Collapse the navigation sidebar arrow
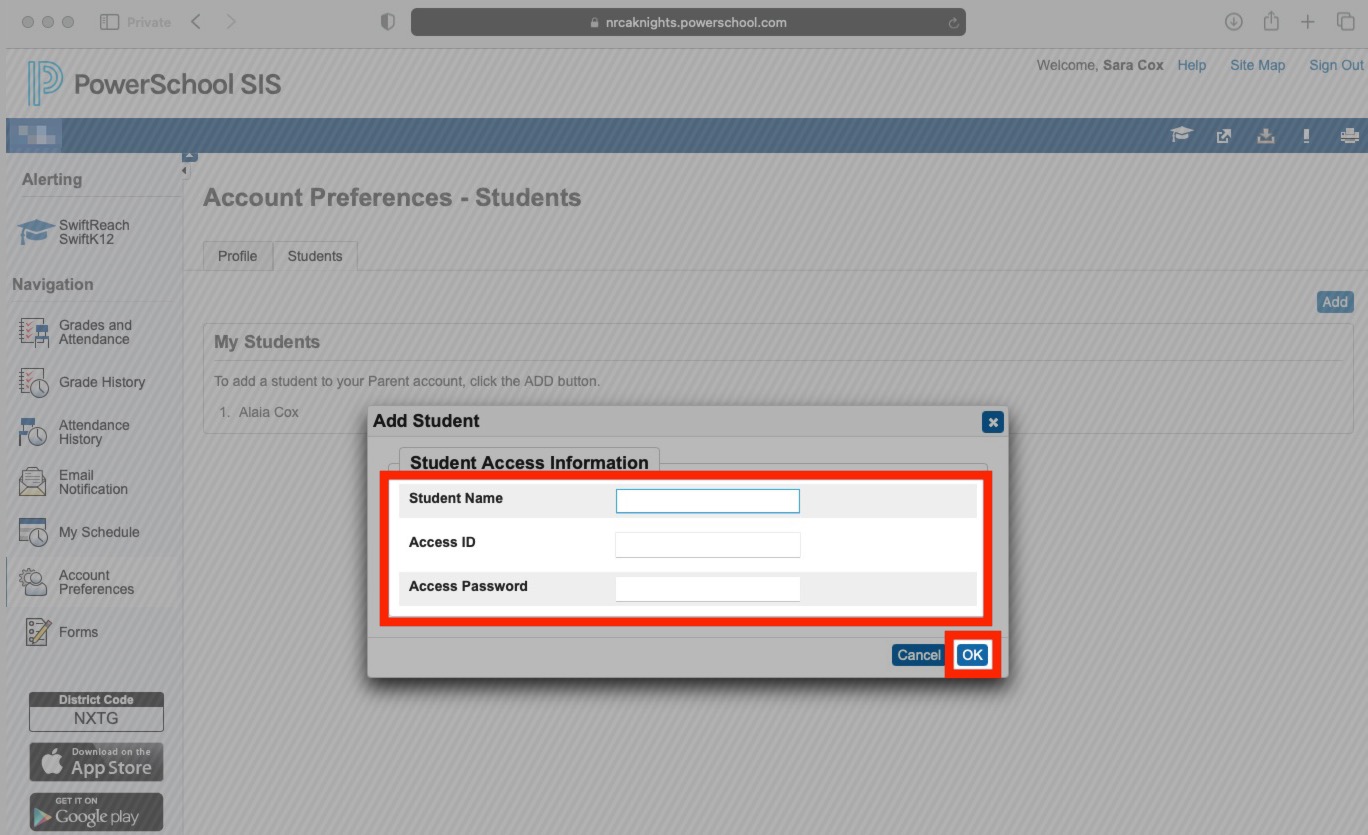This screenshot has height=835, width=1368. tap(183, 170)
